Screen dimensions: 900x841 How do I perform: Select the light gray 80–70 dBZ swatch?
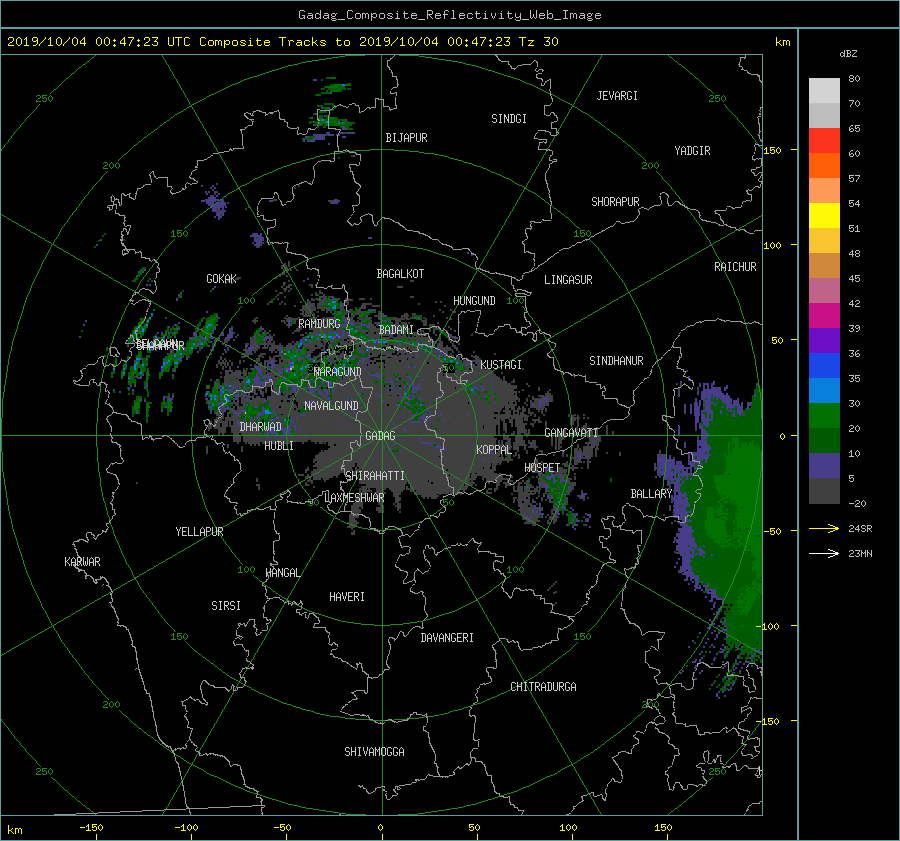pyautogui.click(x=824, y=91)
